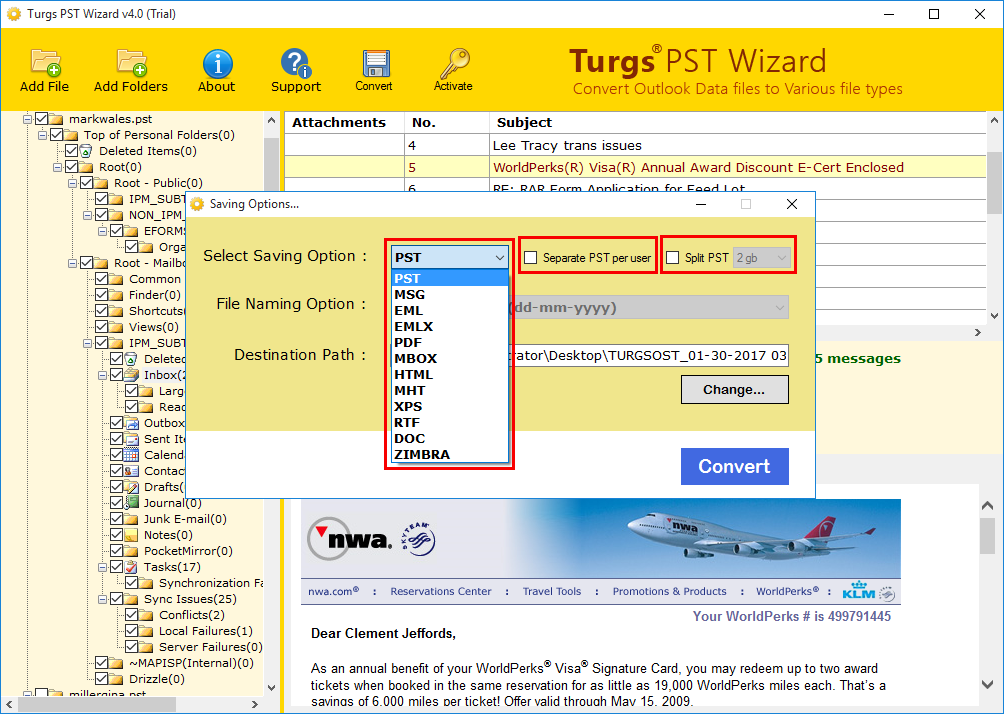Click the Change... destination button
Screen dimensions: 1004x714
734,390
